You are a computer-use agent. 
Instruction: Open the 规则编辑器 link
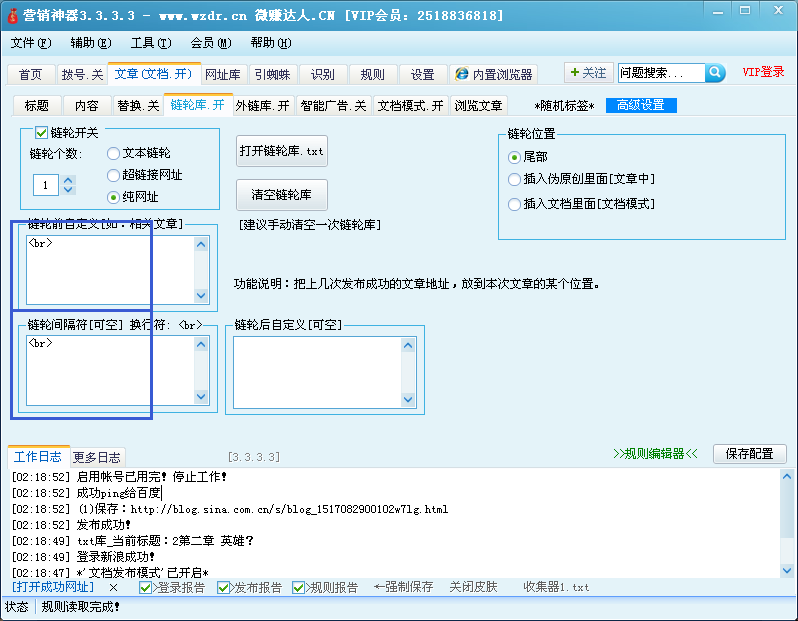pos(655,453)
